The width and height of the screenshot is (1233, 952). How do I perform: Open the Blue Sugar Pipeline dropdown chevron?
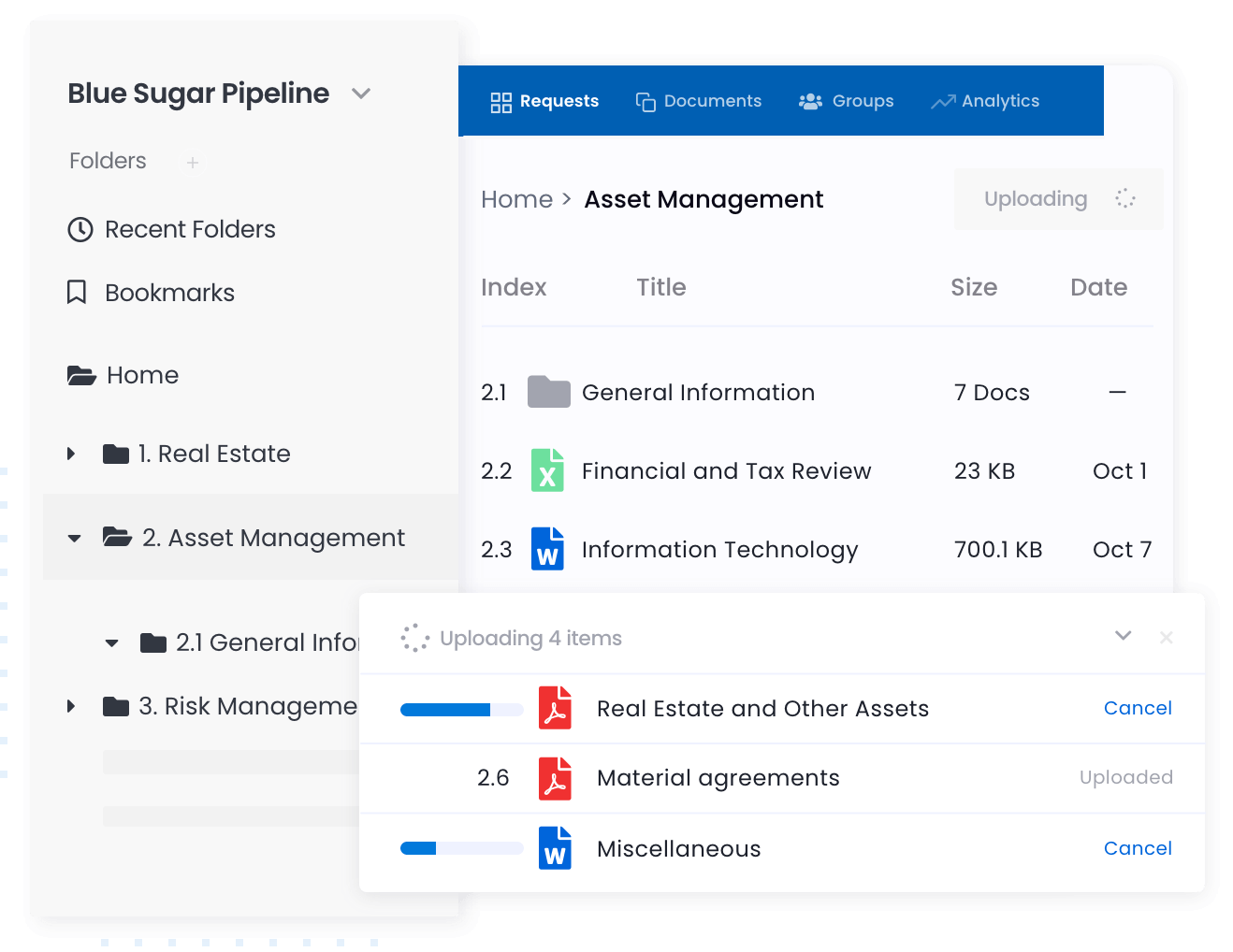click(x=361, y=94)
